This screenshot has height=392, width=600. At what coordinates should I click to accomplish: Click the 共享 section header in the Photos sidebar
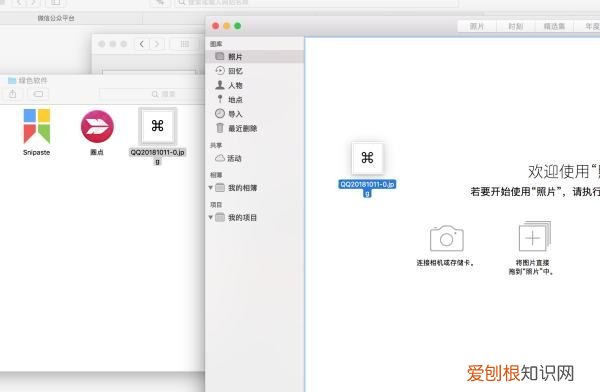click(216, 145)
